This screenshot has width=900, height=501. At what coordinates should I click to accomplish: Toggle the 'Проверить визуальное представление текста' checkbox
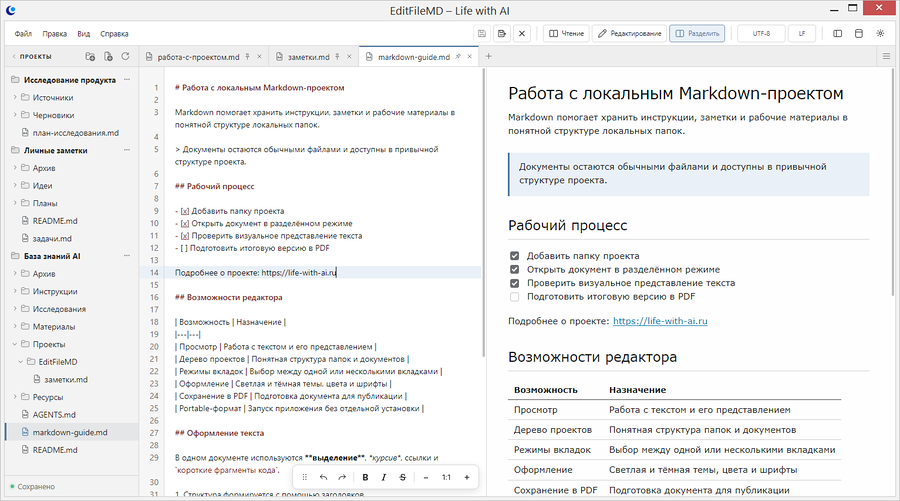[x=514, y=283]
